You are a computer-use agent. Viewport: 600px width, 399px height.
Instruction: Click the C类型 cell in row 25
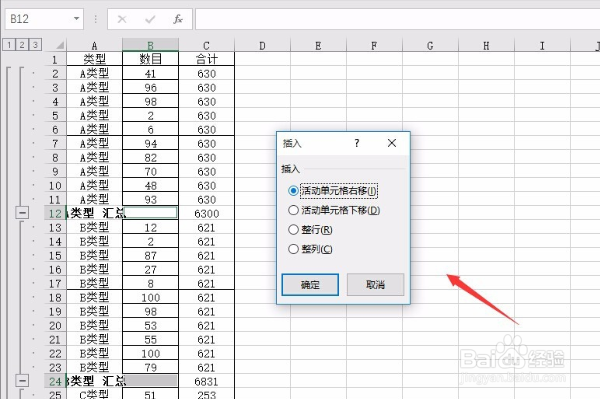95,394
